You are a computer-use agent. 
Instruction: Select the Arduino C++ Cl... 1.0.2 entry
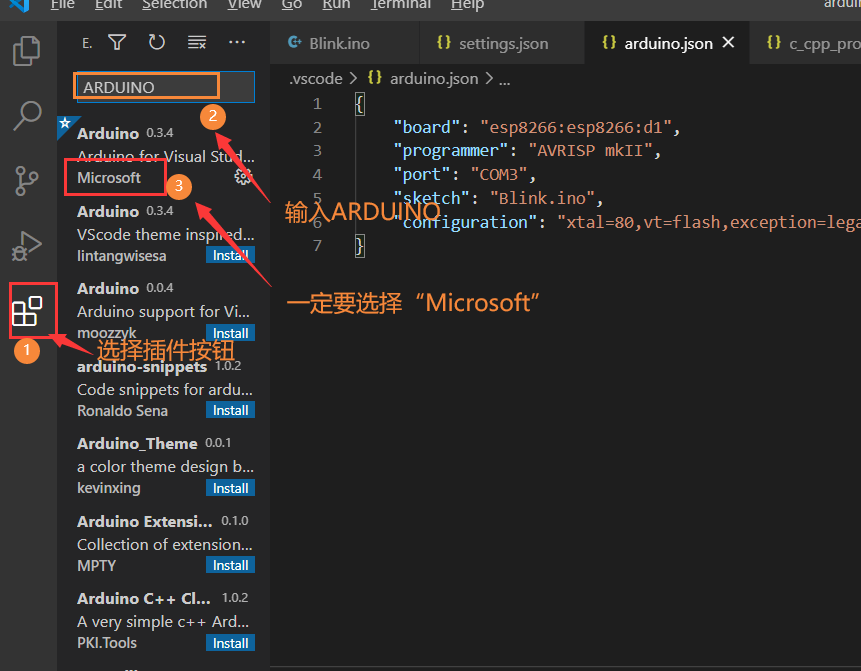(x=164, y=620)
